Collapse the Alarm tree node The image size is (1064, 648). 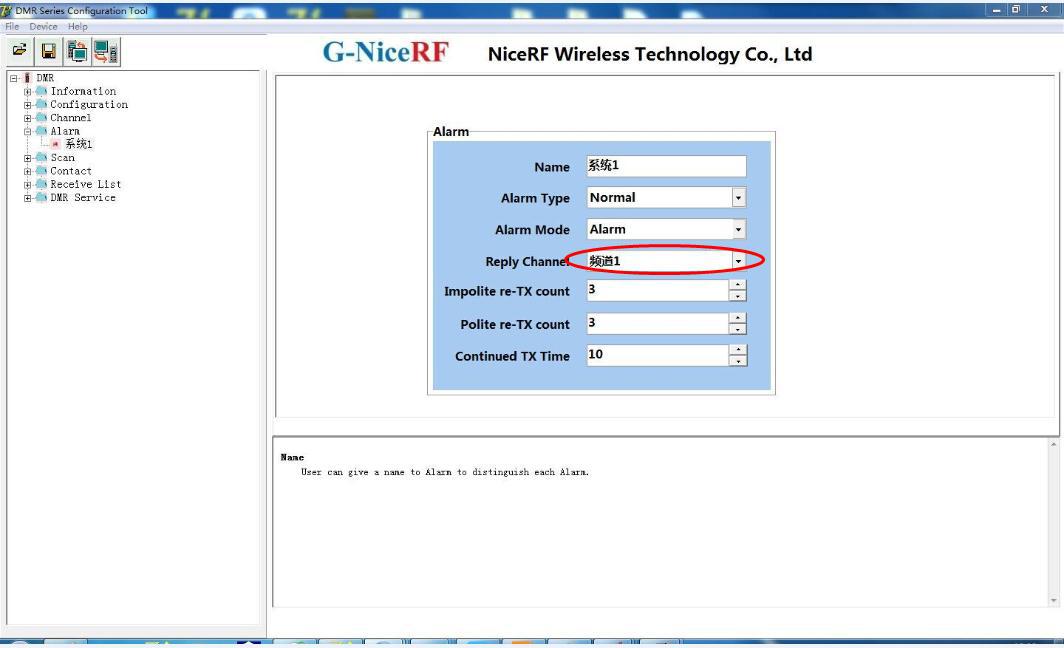pyautogui.click(x=28, y=131)
